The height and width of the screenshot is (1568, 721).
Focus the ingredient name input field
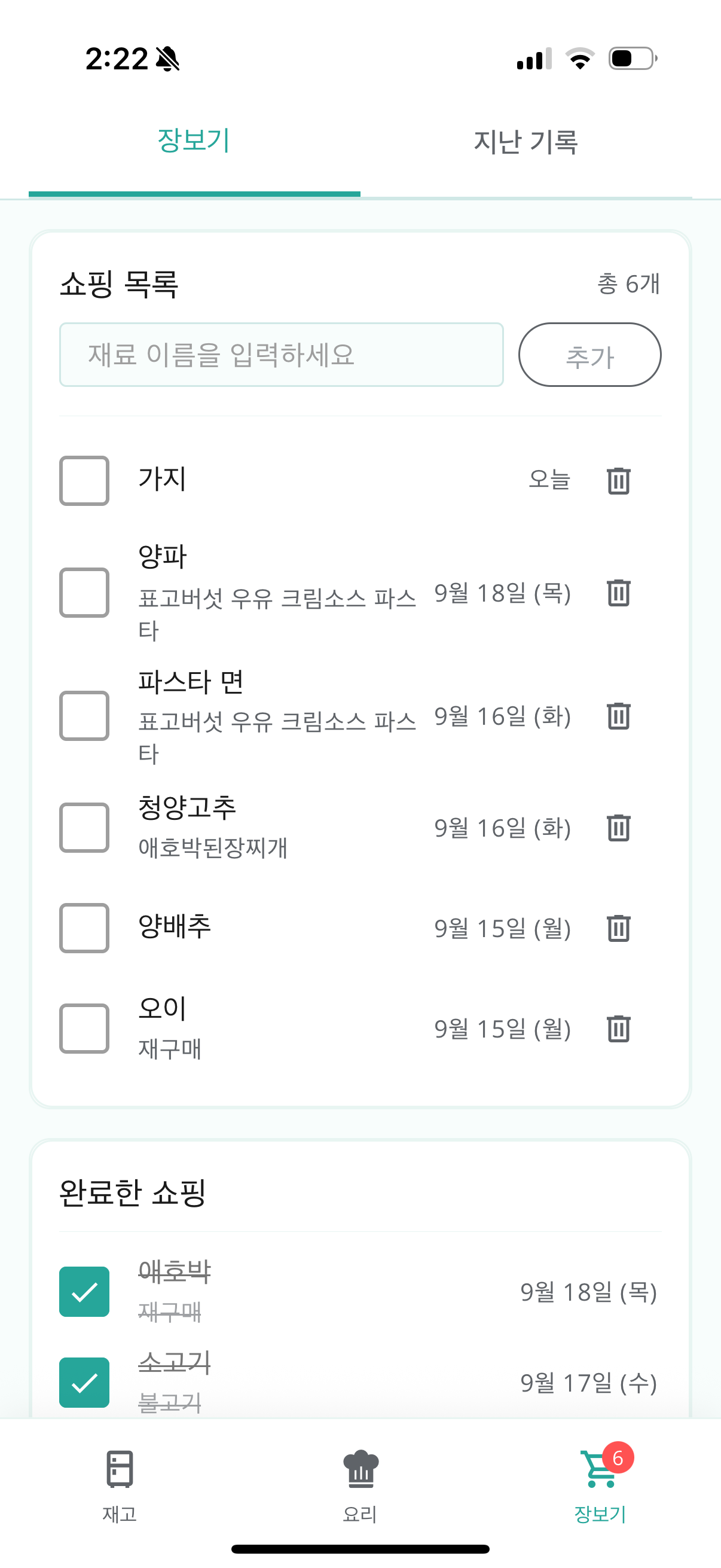coord(281,355)
